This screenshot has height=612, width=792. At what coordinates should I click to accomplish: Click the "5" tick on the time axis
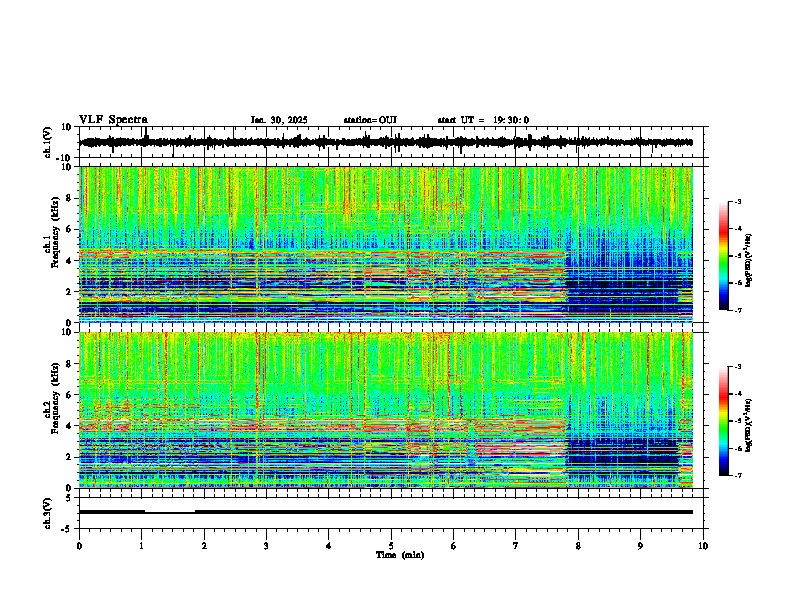[x=391, y=546]
